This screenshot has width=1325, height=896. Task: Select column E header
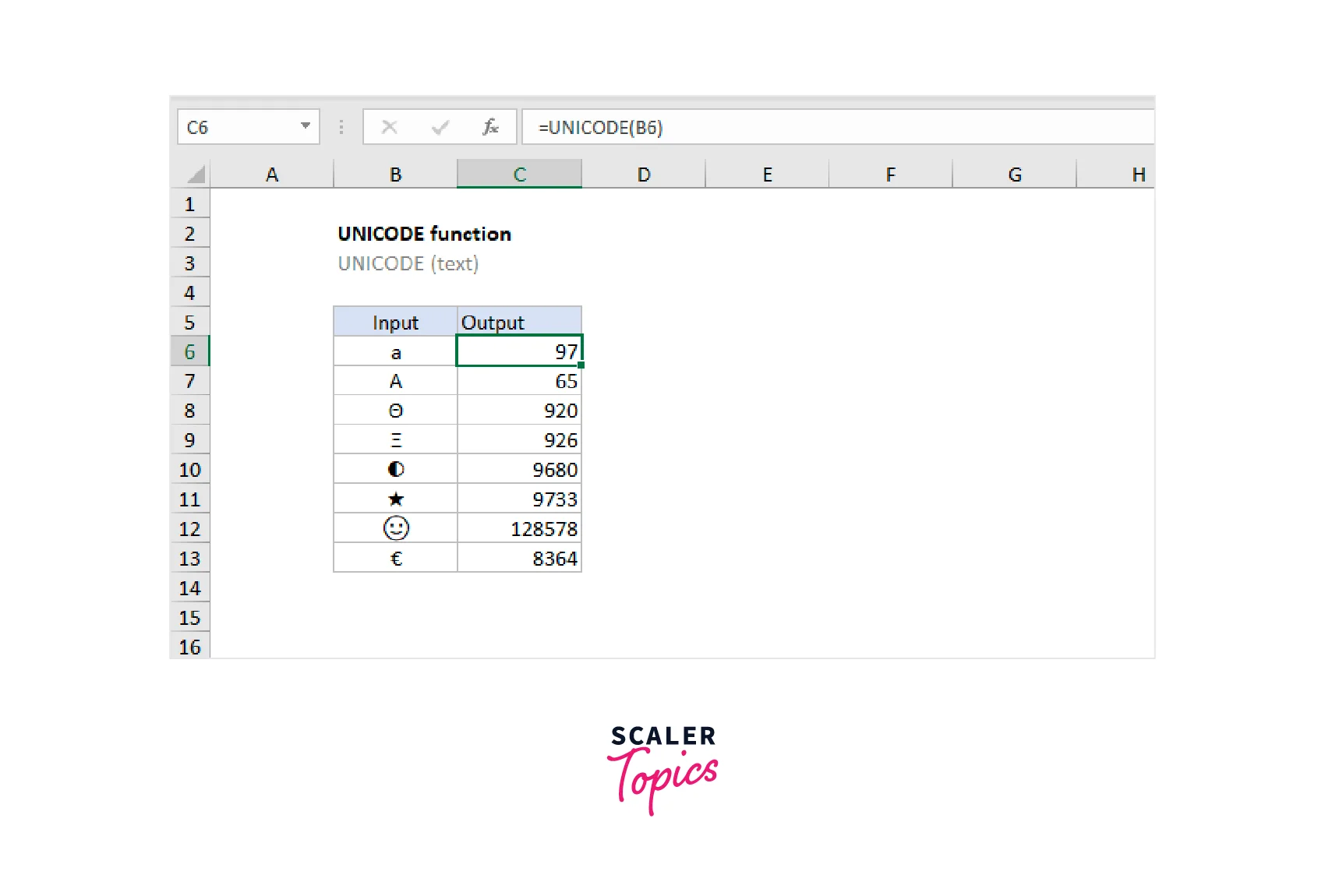point(767,175)
